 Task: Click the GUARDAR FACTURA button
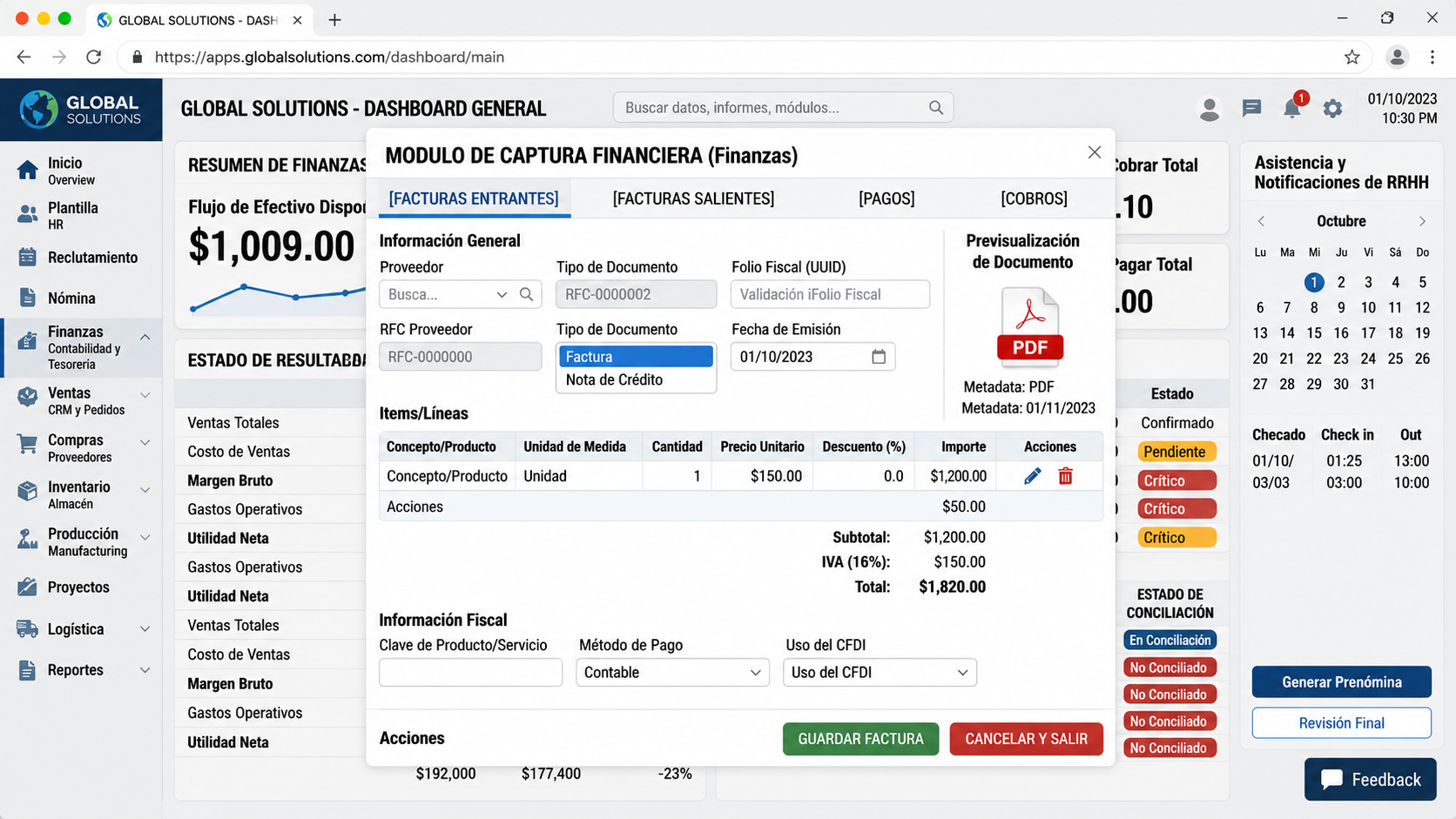[x=860, y=739]
